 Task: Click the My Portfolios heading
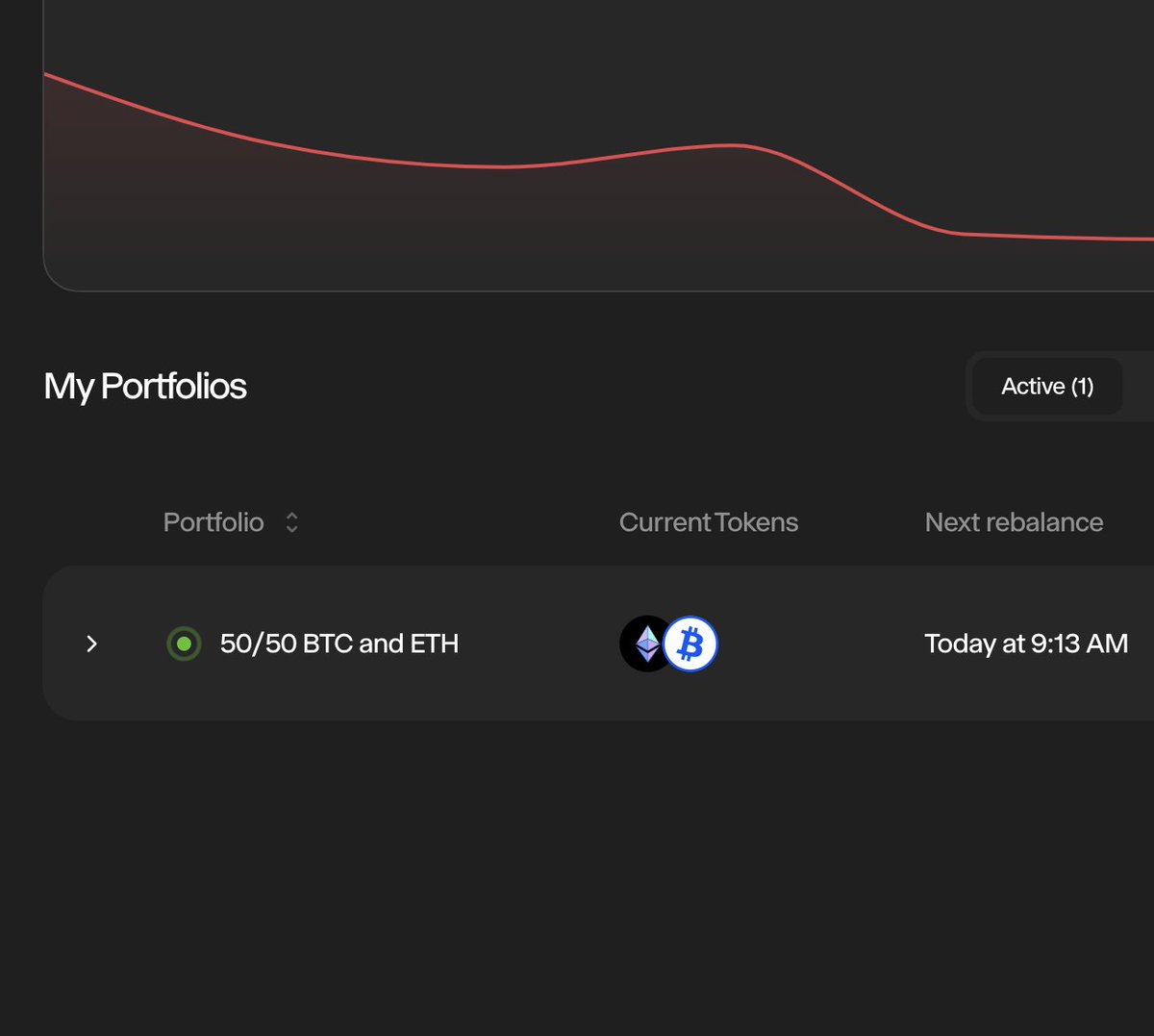[145, 387]
